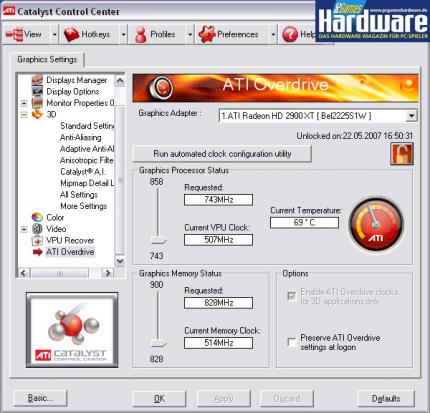Click the memory clock slider handle

(158, 343)
